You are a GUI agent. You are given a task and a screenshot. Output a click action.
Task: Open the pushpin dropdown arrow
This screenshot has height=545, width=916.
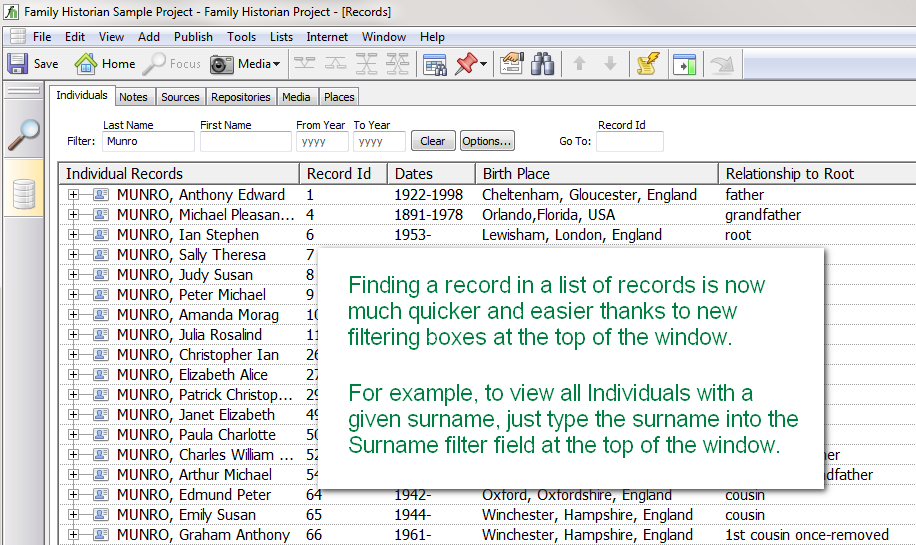pyautogui.click(x=483, y=64)
